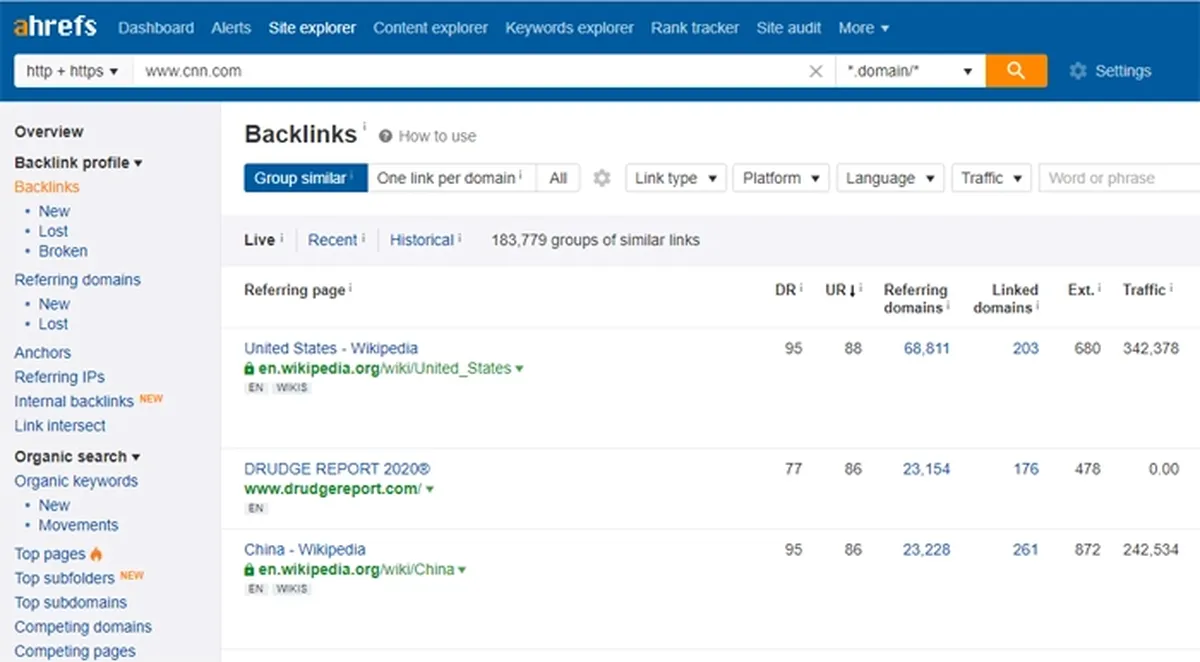The image size is (1200, 662).
Task: Open Competing domains in the sidebar
Action: point(83,627)
